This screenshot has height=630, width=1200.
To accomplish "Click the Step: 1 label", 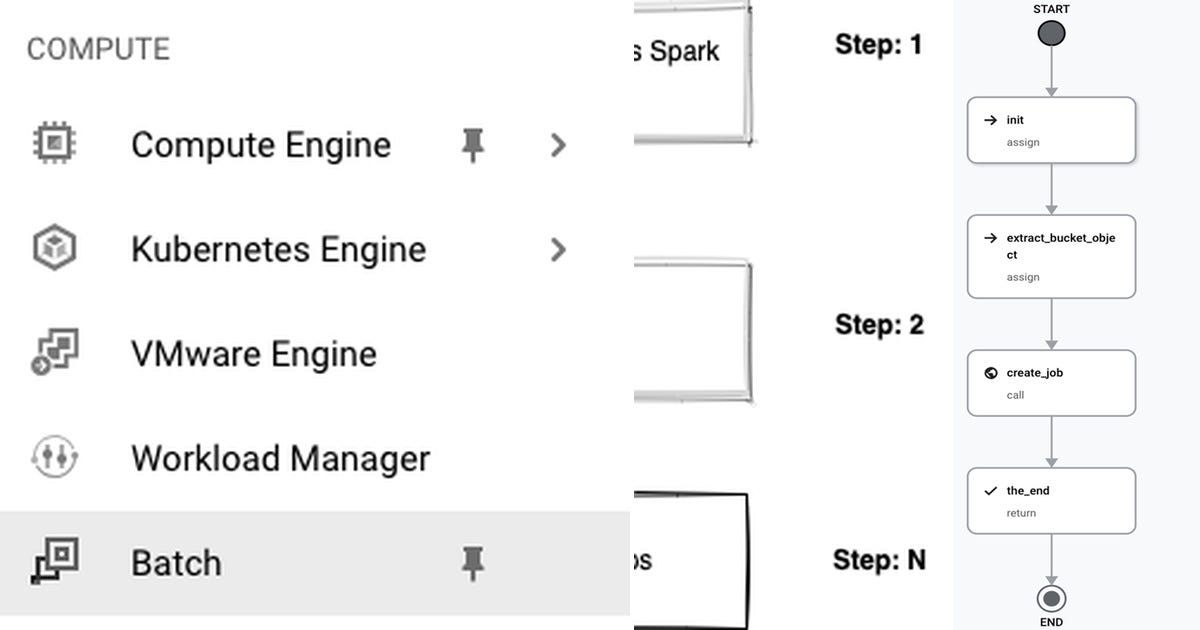I will pyautogui.click(x=879, y=44).
